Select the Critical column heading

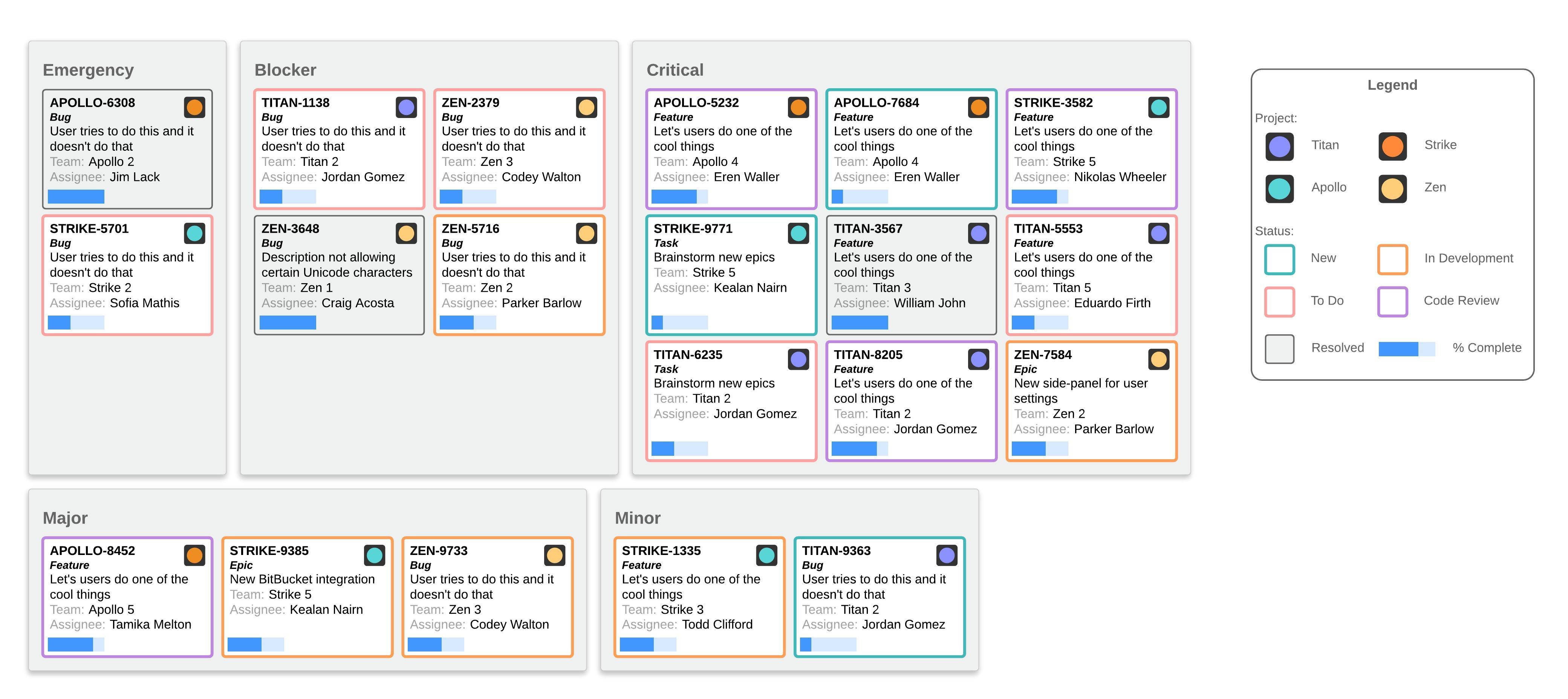(x=675, y=70)
